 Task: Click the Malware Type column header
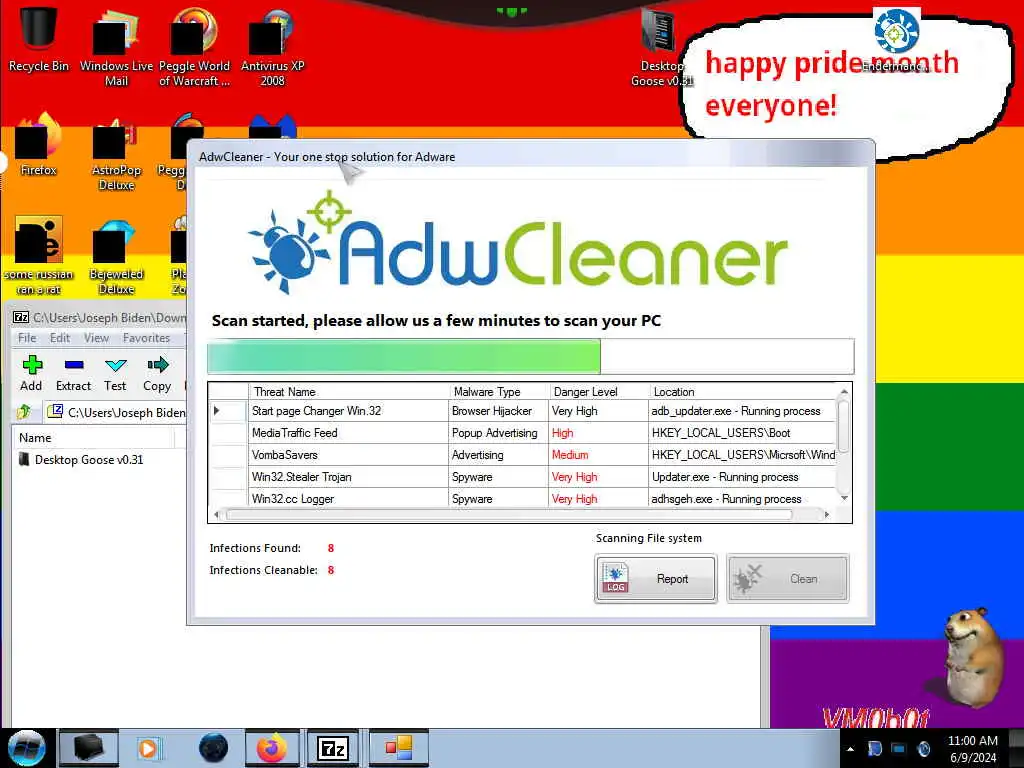[500, 391]
